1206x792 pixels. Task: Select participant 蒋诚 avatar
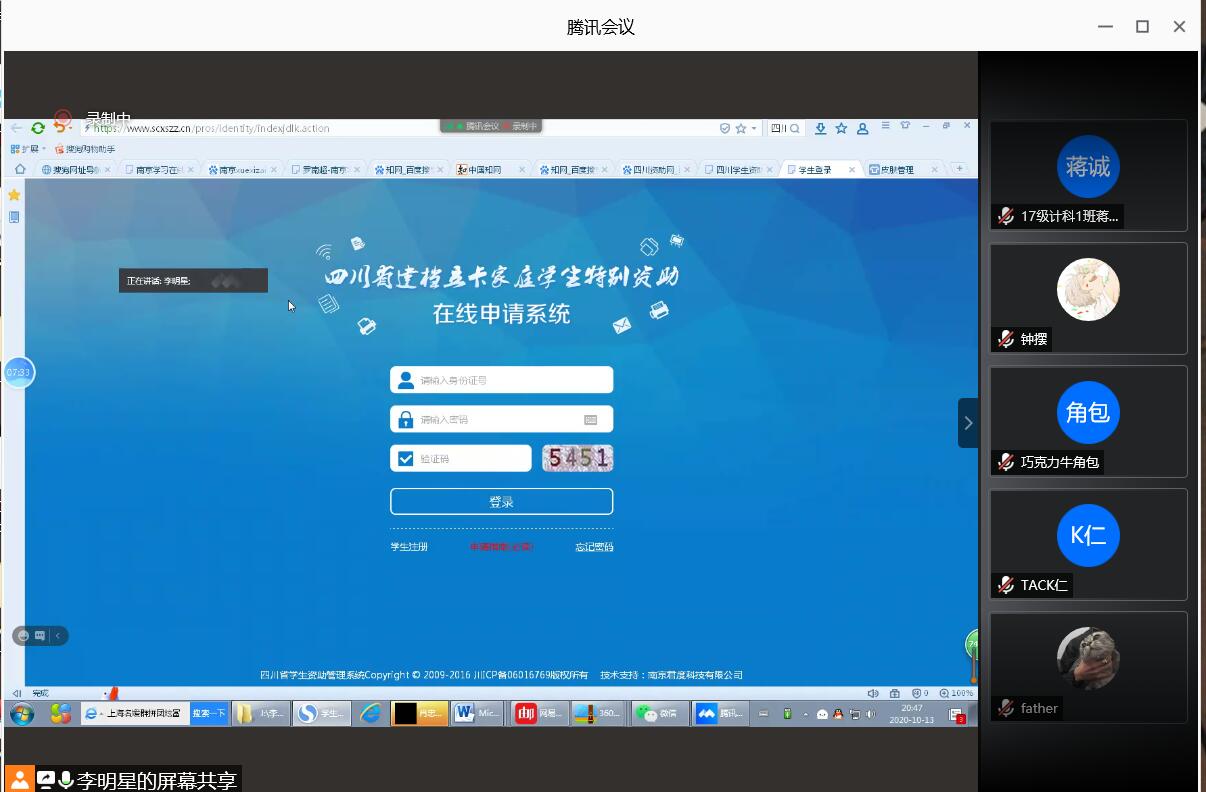pyautogui.click(x=1088, y=166)
